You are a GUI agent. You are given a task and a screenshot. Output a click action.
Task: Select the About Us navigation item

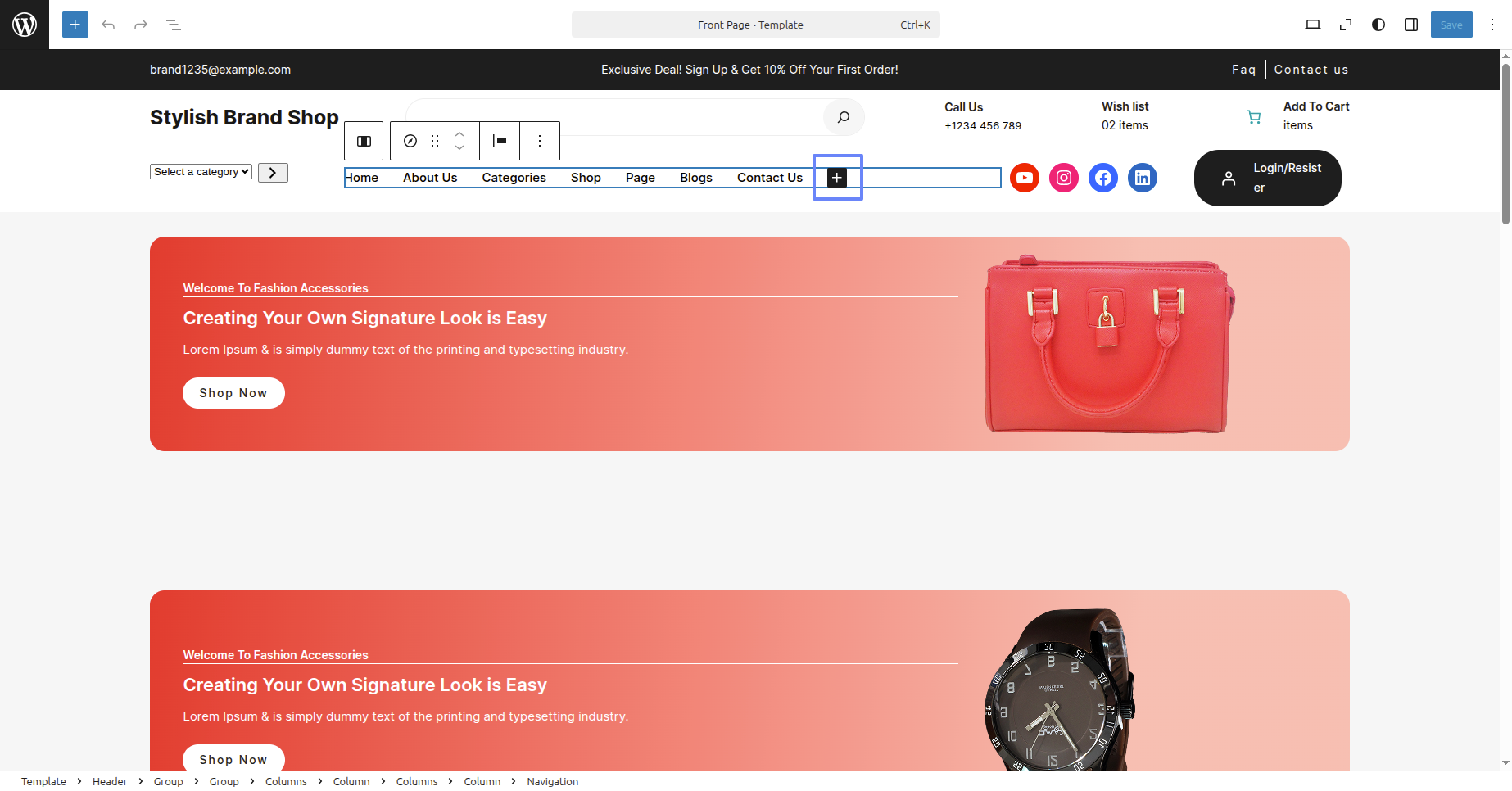pyautogui.click(x=430, y=178)
